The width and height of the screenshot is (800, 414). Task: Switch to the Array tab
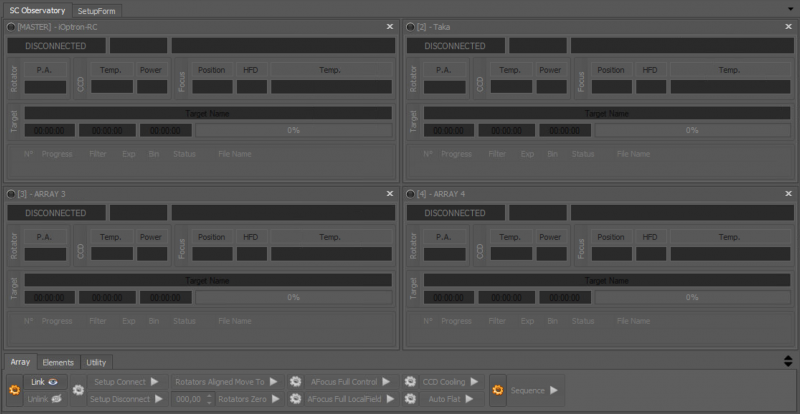pyautogui.click(x=20, y=362)
